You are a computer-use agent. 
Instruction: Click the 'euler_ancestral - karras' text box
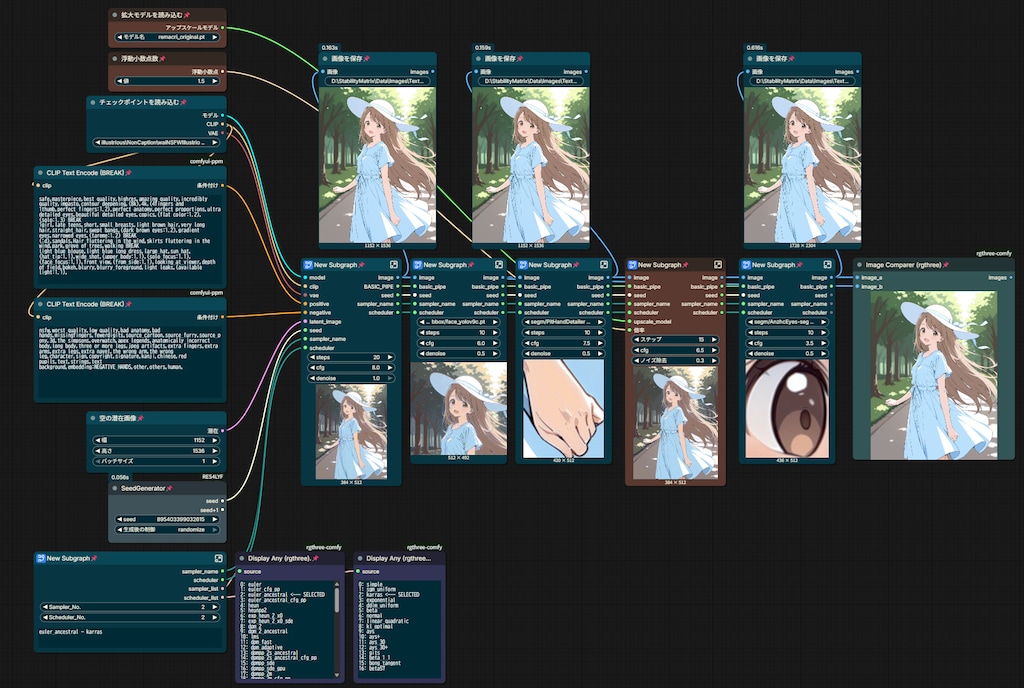click(x=130, y=638)
